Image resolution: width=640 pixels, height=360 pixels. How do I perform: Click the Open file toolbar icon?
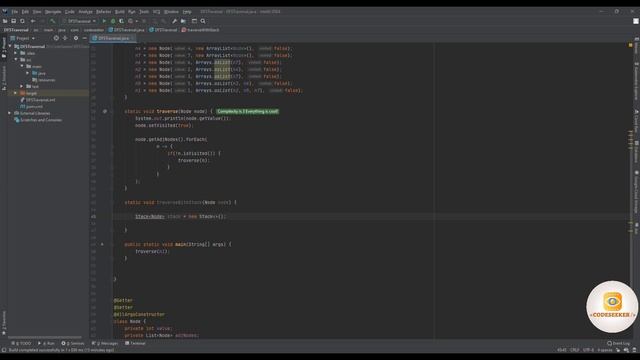tap(5, 21)
